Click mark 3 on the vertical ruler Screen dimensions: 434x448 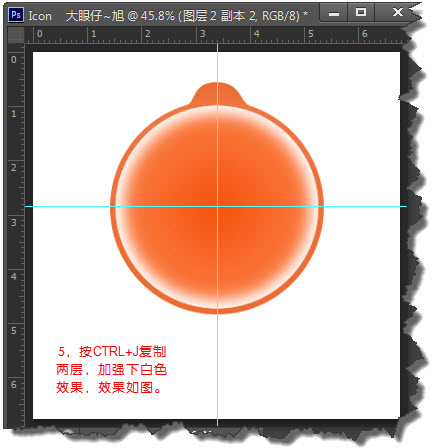coord(13,222)
